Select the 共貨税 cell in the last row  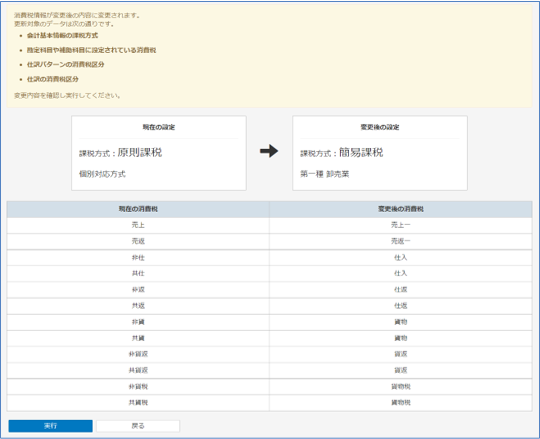pyautogui.click(x=138, y=403)
